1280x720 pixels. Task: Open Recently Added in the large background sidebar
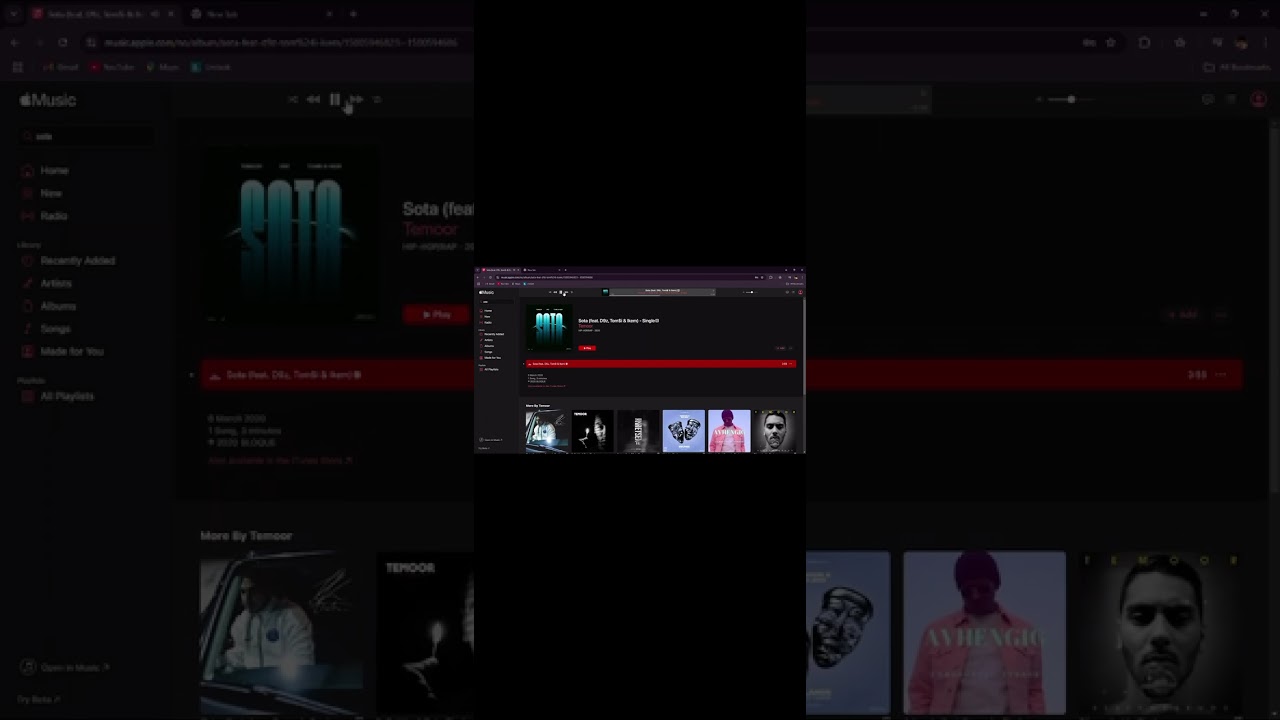(68, 261)
